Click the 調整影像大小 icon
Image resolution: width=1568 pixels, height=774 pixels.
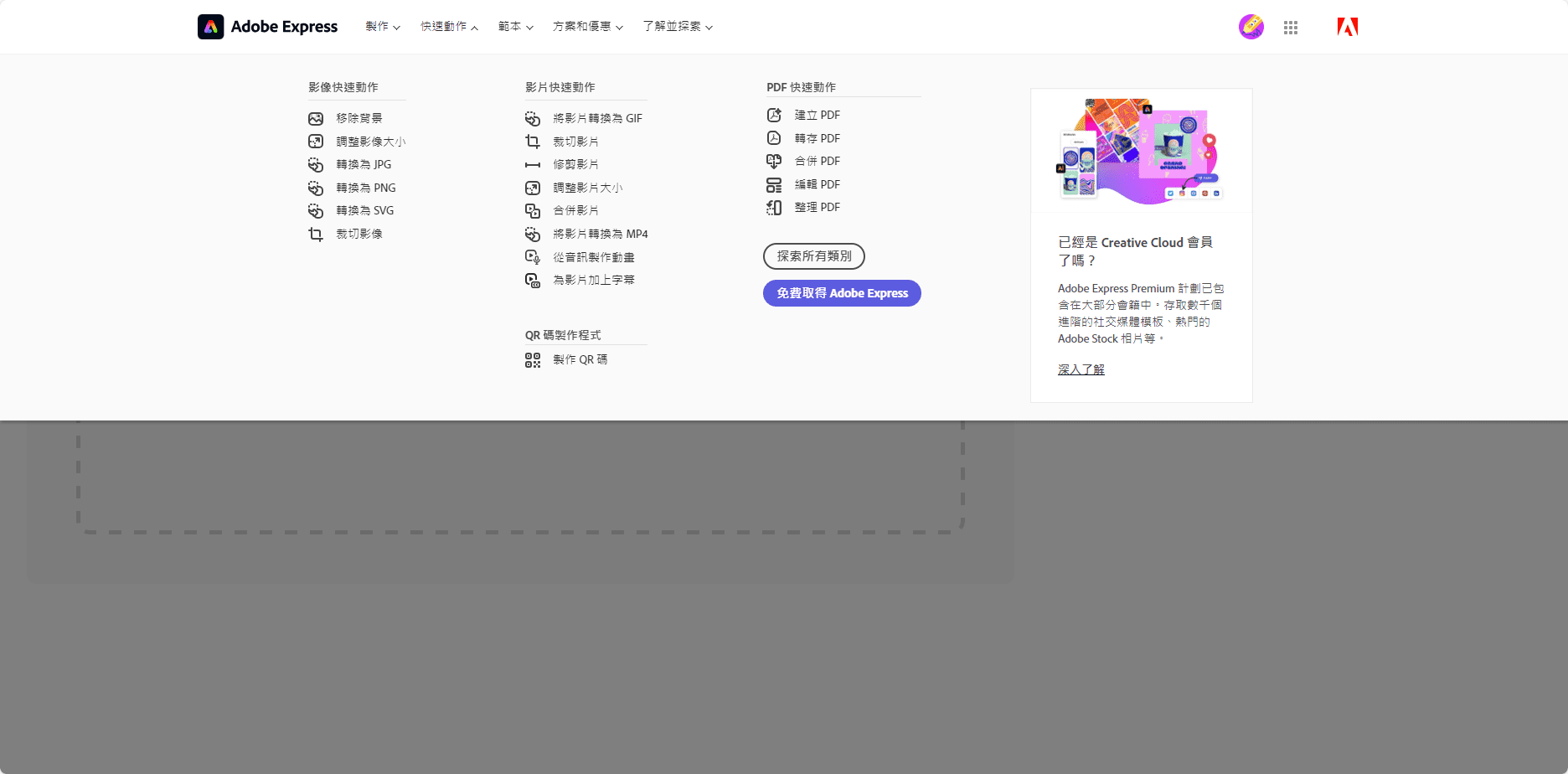click(x=316, y=142)
